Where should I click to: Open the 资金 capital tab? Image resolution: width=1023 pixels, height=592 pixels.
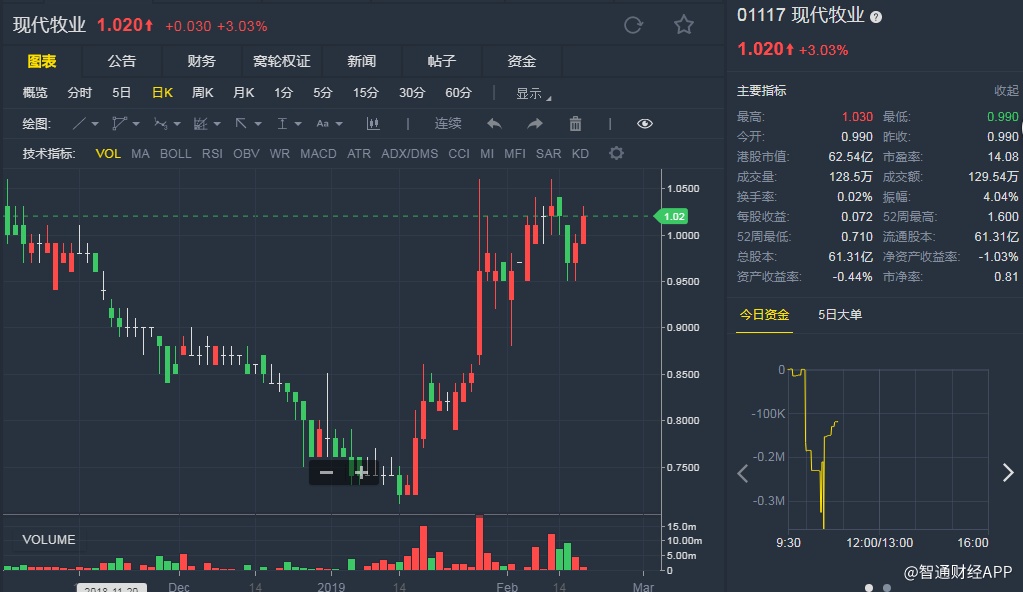(521, 61)
